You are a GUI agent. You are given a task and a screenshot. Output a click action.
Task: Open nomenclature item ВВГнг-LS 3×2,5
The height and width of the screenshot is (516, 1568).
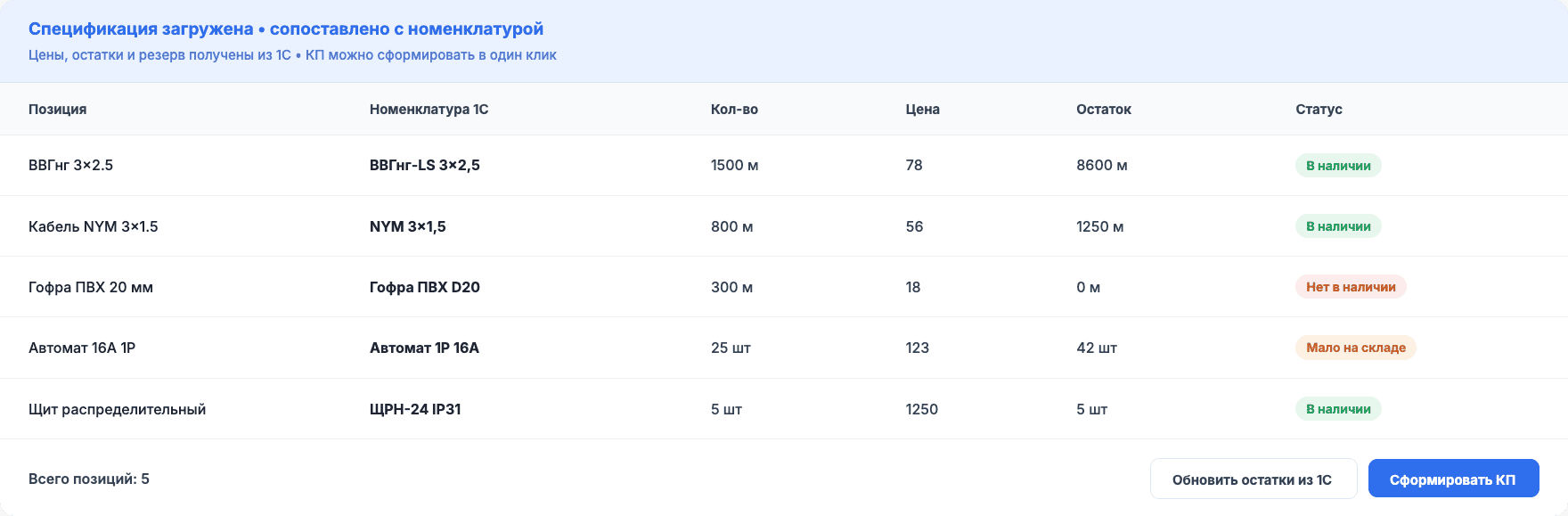(425, 166)
